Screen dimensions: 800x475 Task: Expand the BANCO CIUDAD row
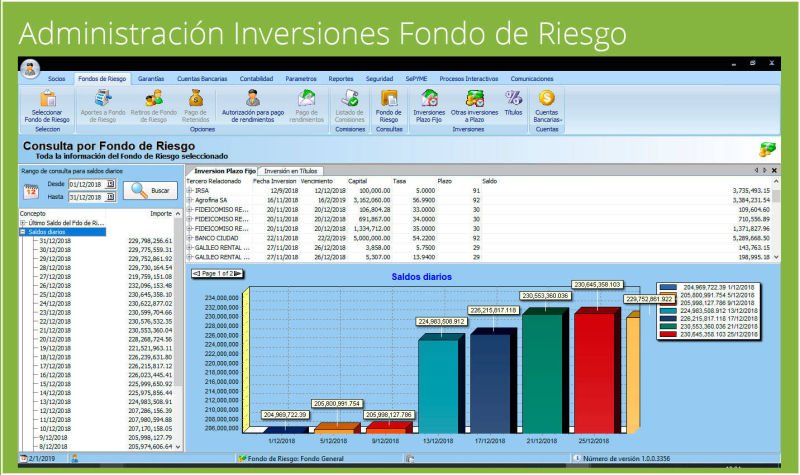(190, 238)
